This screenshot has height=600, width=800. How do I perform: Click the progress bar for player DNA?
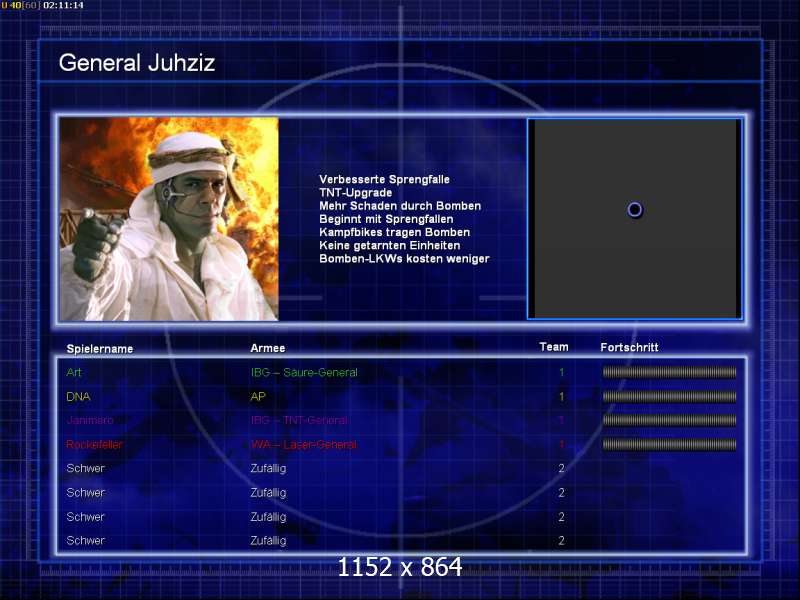669,396
